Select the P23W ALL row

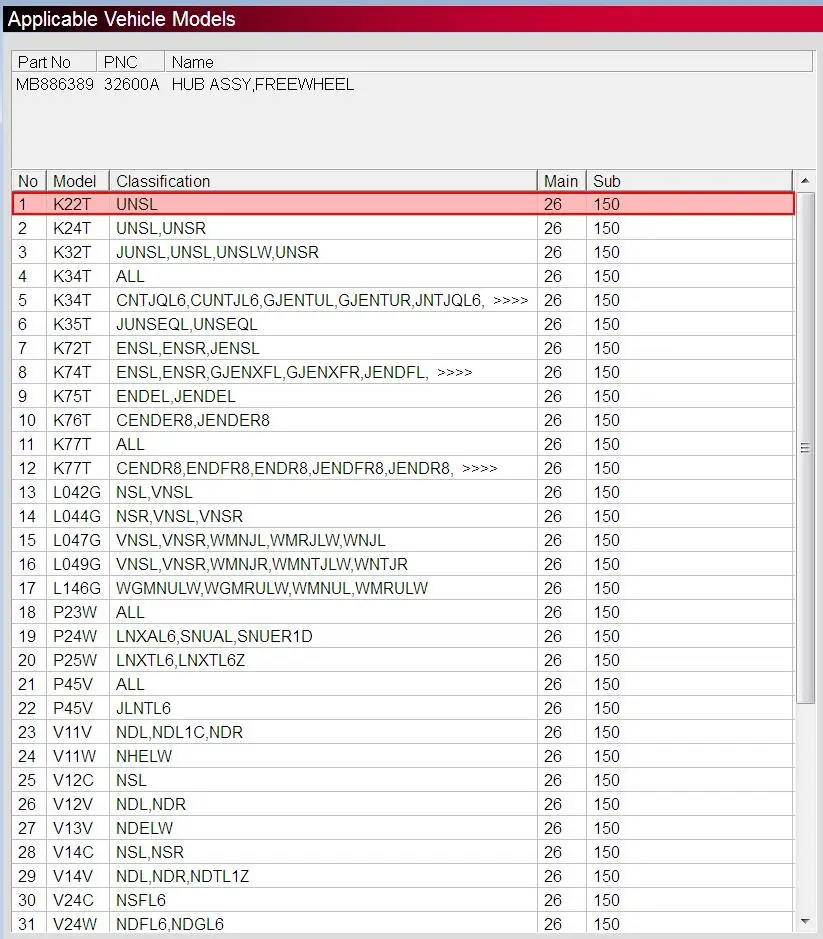[x=403, y=611]
